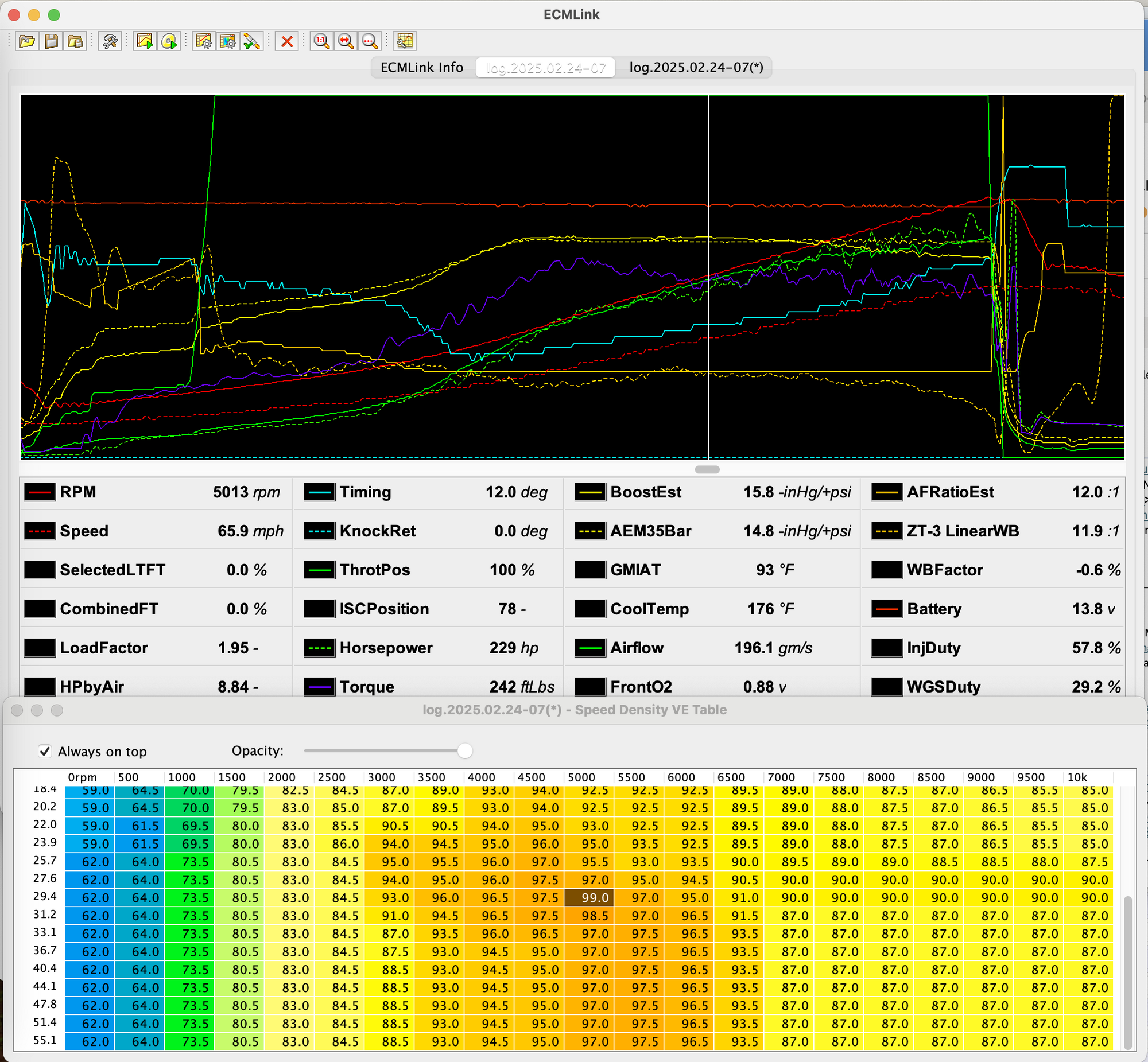Click the 98.5 cell in VE table
This screenshot has height=1062, width=1148.
pos(589,916)
